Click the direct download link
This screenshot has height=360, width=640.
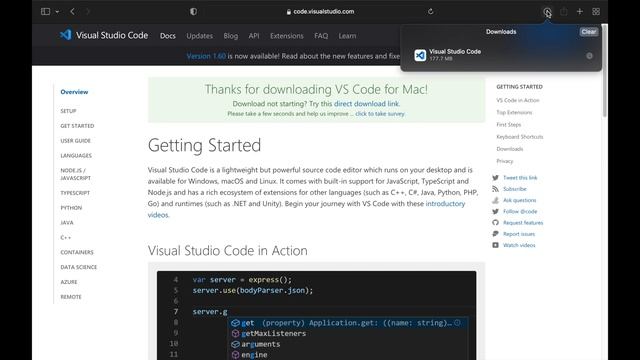click(367, 104)
